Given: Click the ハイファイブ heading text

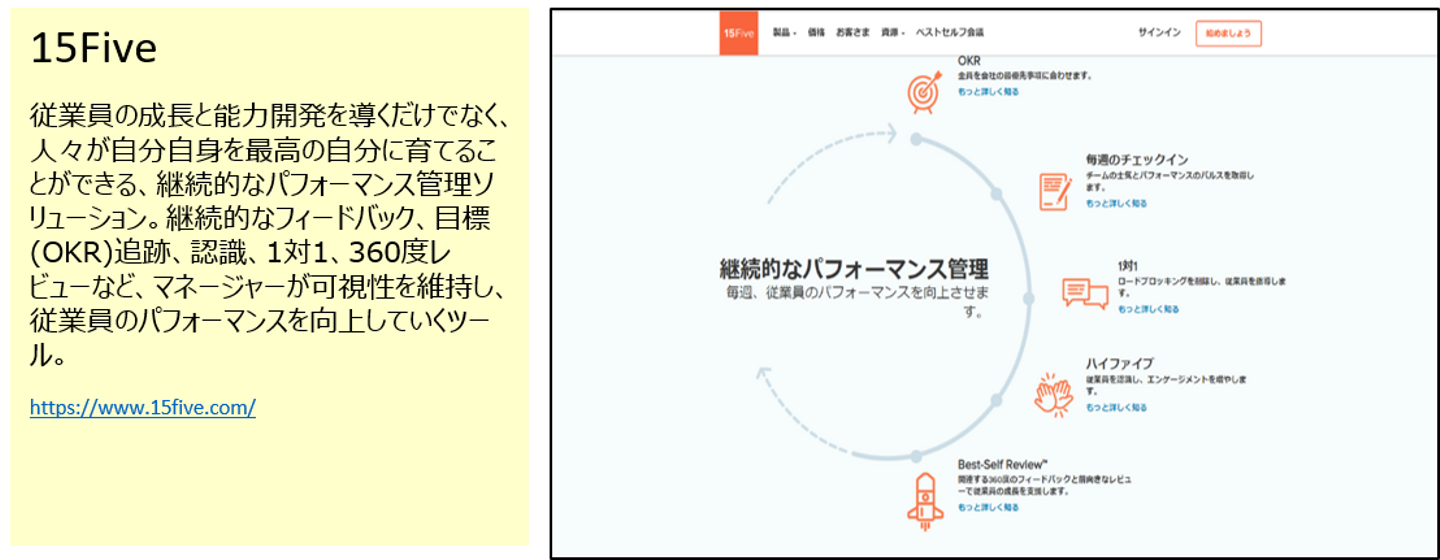Looking at the screenshot, I should [1120, 363].
